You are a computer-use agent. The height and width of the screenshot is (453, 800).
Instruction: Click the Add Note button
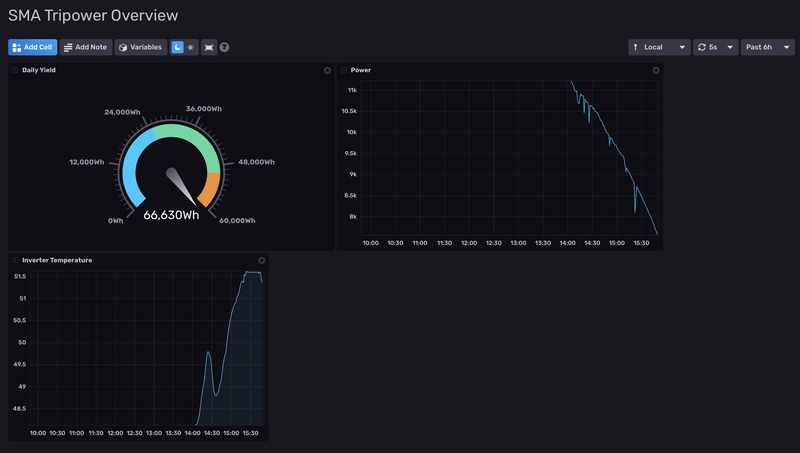pos(86,47)
